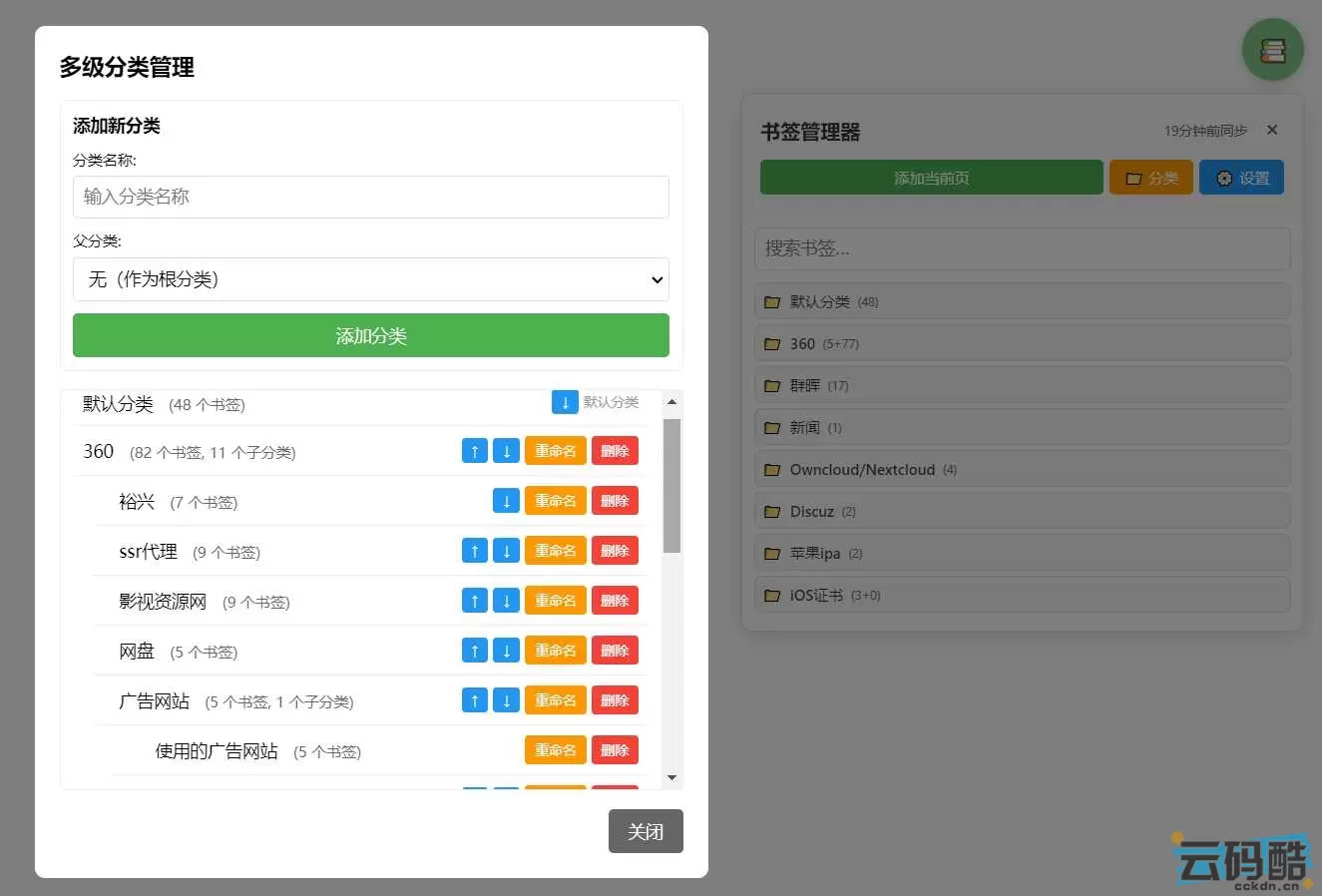
Task: Rename the 影视资源网 category
Action: (555, 600)
